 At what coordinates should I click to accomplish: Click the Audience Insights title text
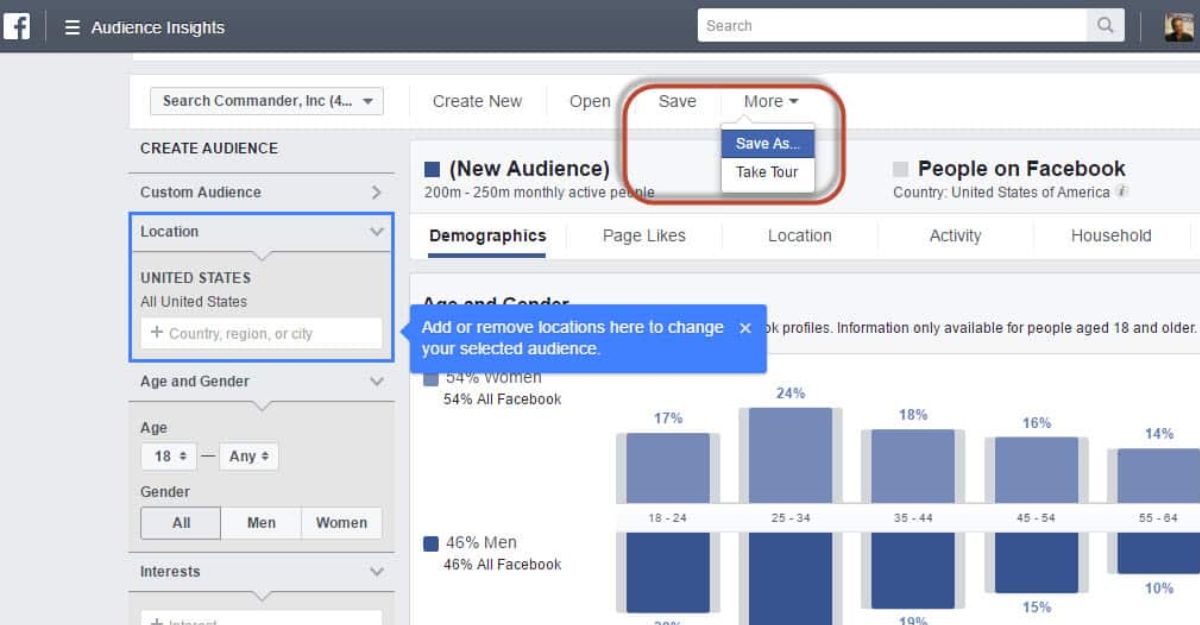[158, 28]
